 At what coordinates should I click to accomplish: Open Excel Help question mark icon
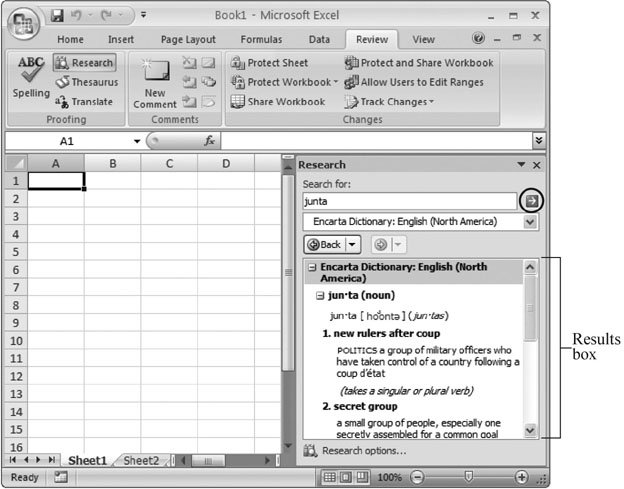click(x=478, y=38)
